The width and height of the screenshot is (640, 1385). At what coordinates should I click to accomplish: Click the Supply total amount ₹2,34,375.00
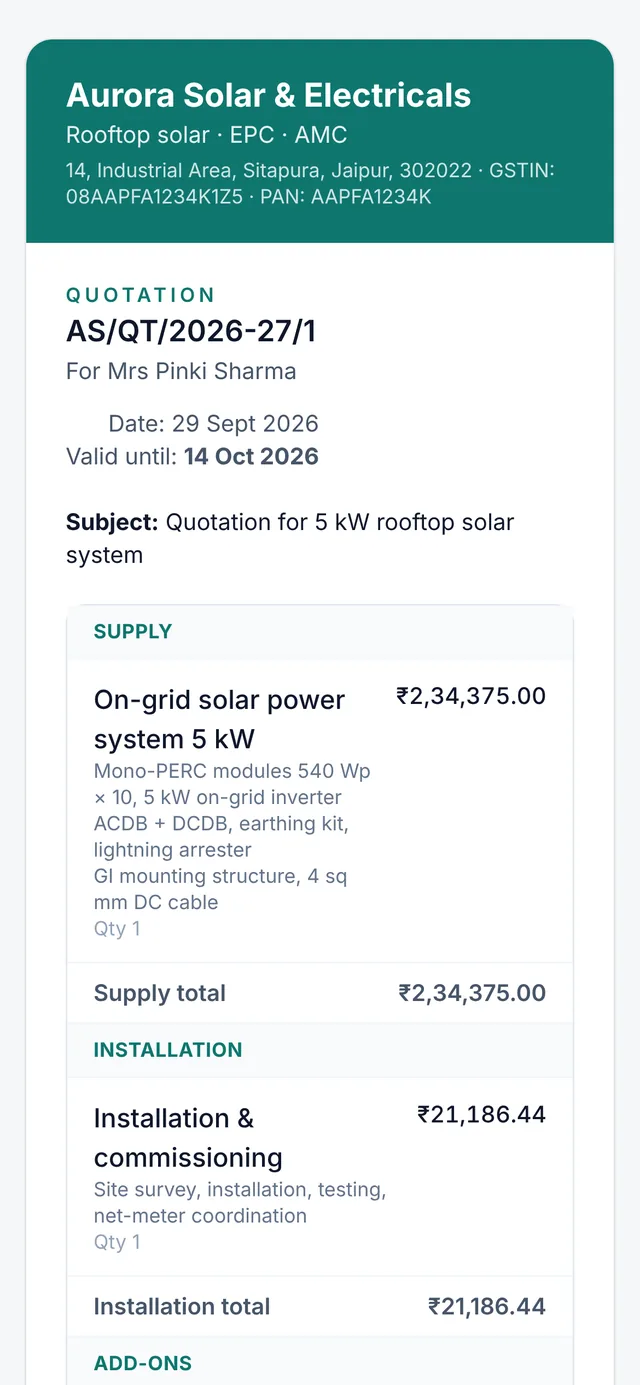(x=472, y=993)
